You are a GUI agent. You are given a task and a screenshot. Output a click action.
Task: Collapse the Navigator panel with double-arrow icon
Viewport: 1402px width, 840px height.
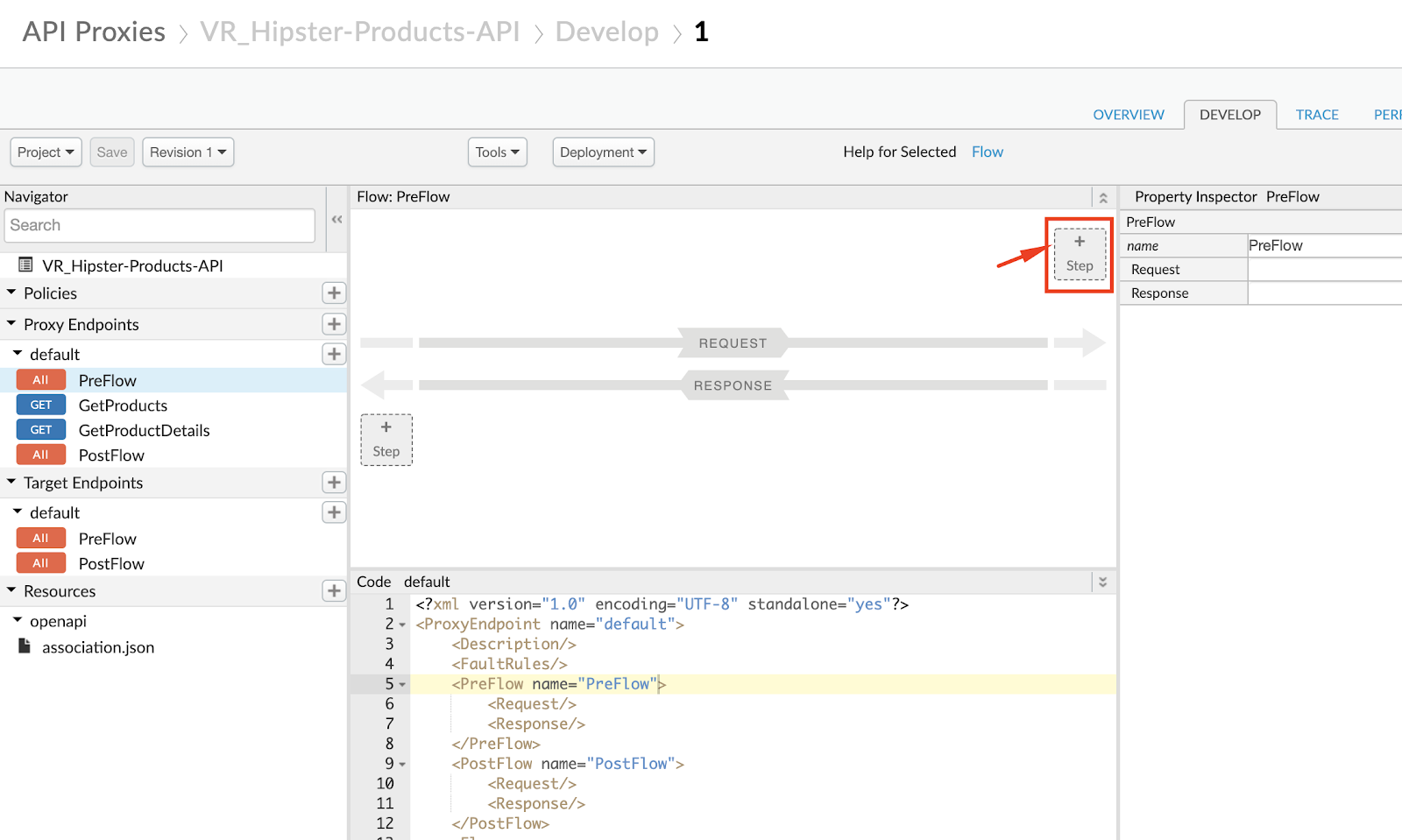(x=336, y=220)
